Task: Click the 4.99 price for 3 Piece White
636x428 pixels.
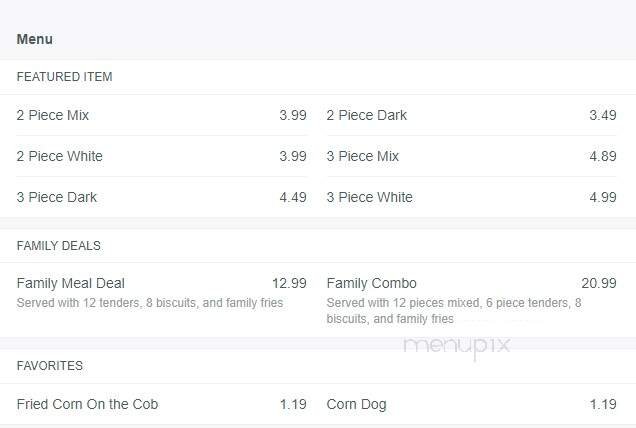Action: click(x=603, y=197)
